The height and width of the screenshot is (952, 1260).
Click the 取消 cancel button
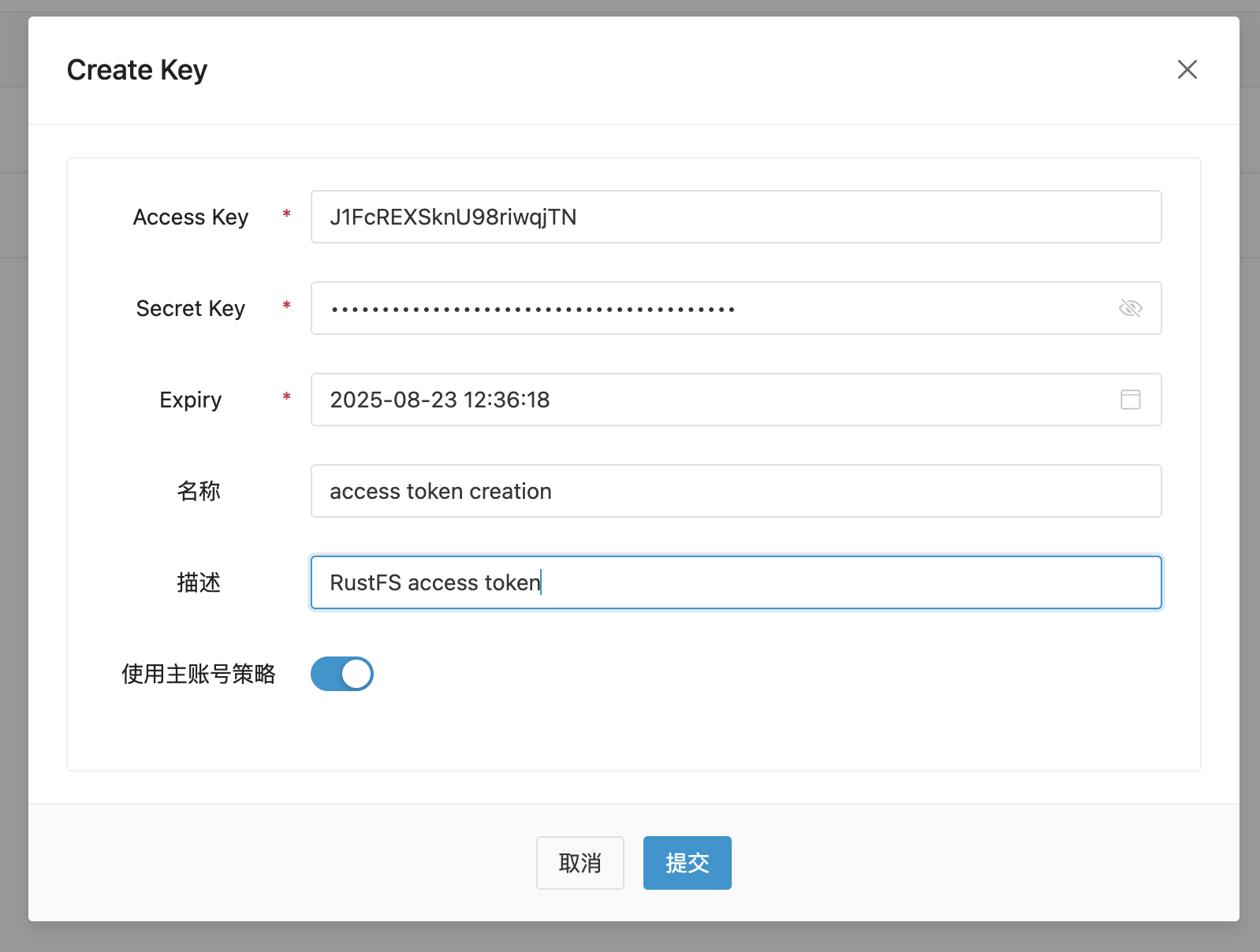click(580, 863)
